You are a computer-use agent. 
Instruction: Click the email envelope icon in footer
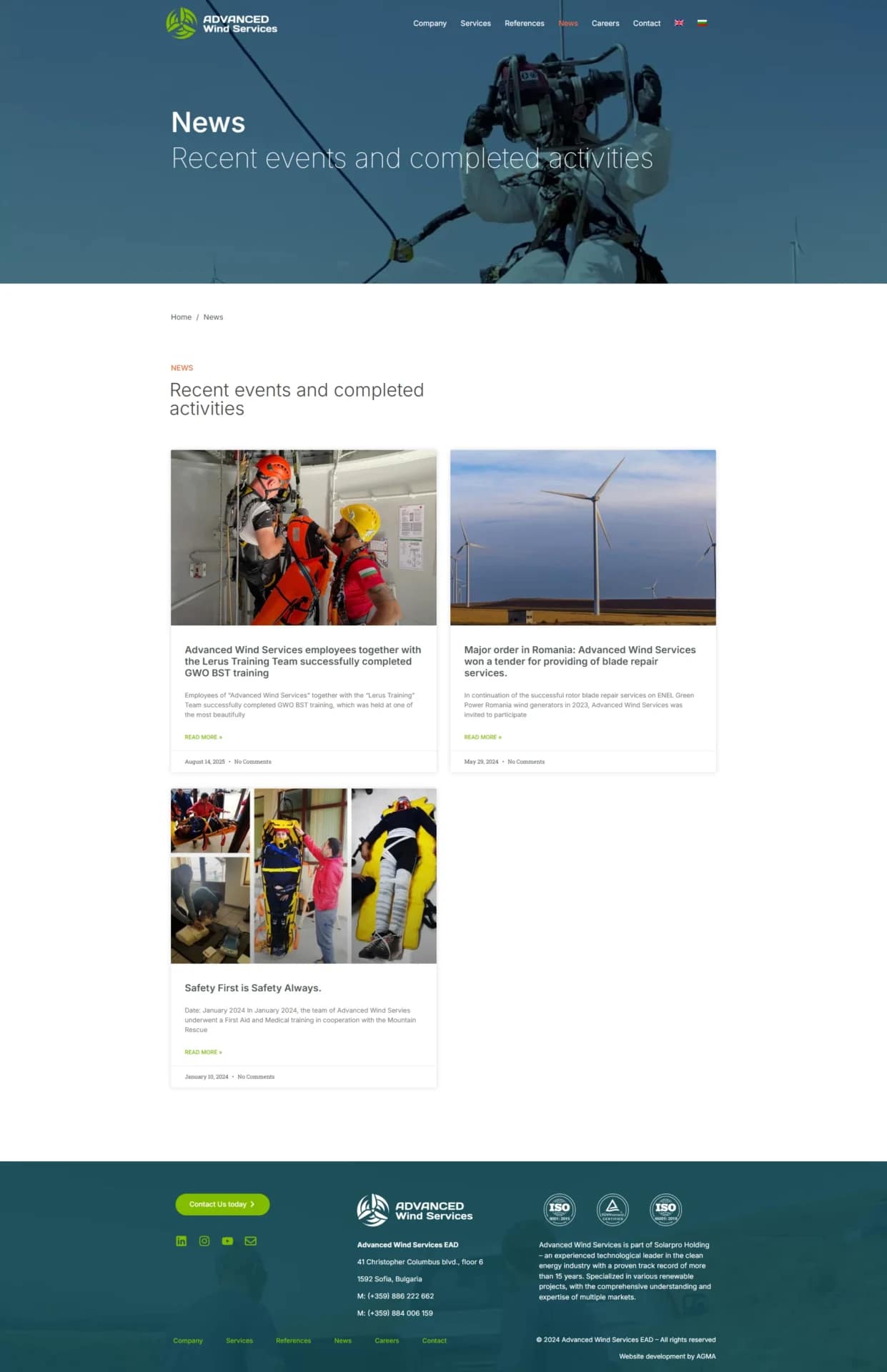point(251,1241)
